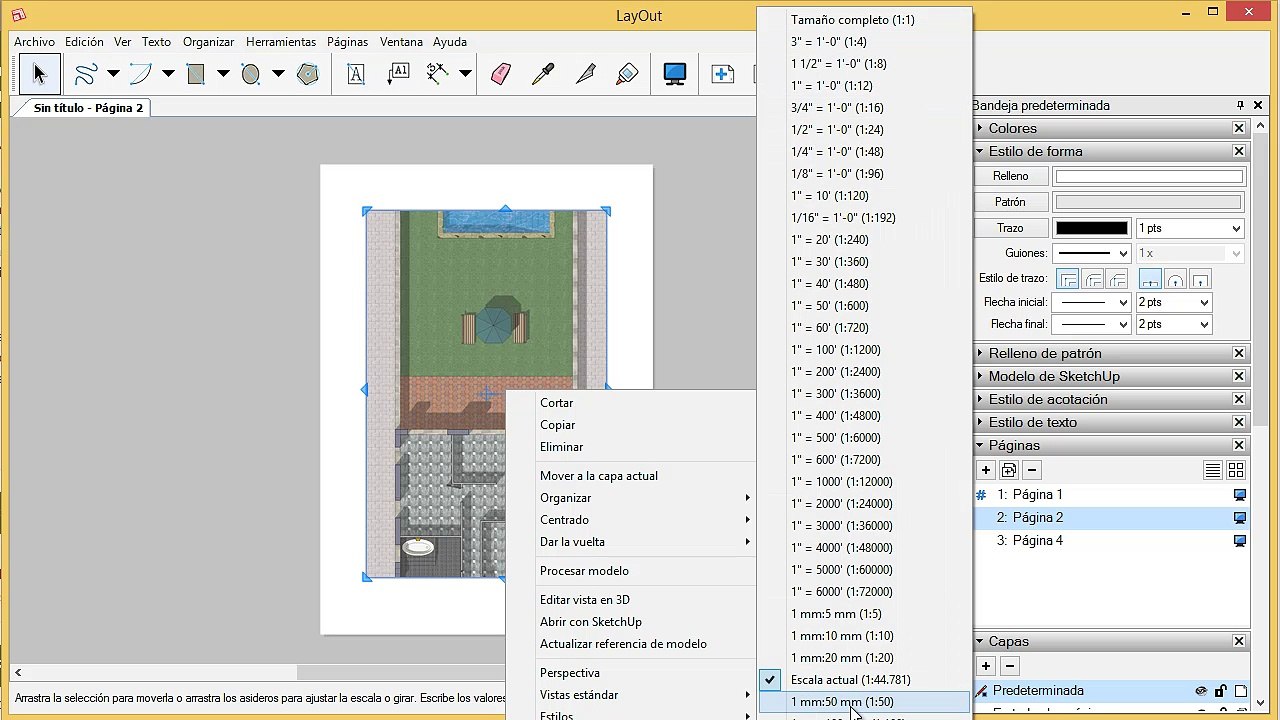The width and height of the screenshot is (1280, 720).
Task: Switch Páginas panel to thumbnail view
Action: pyautogui.click(x=1236, y=470)
